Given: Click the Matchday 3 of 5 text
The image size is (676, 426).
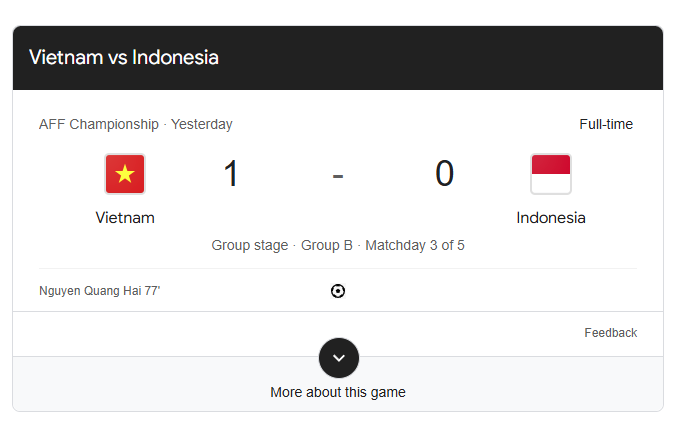Looking at the screenshot, I should [415, 245].
